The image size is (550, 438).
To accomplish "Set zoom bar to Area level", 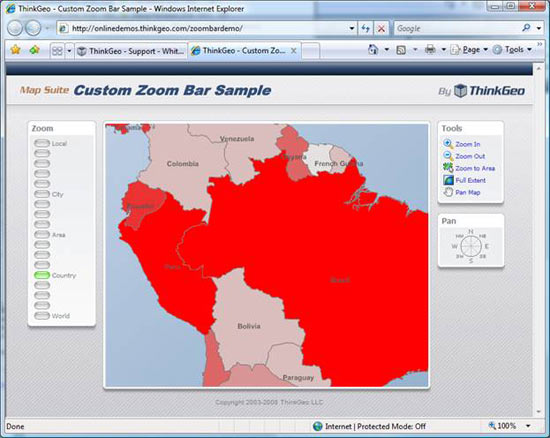I will (42, 234).
